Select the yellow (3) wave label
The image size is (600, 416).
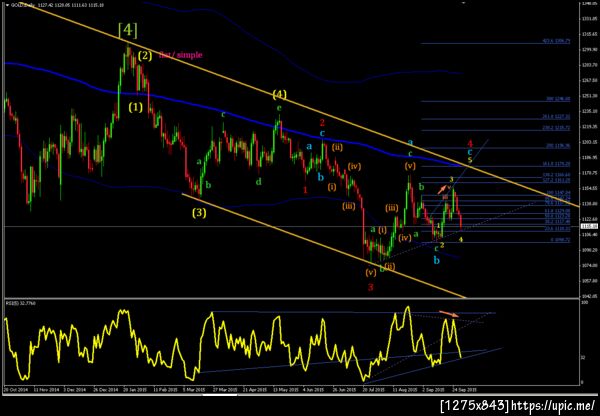tap(199, 213)
